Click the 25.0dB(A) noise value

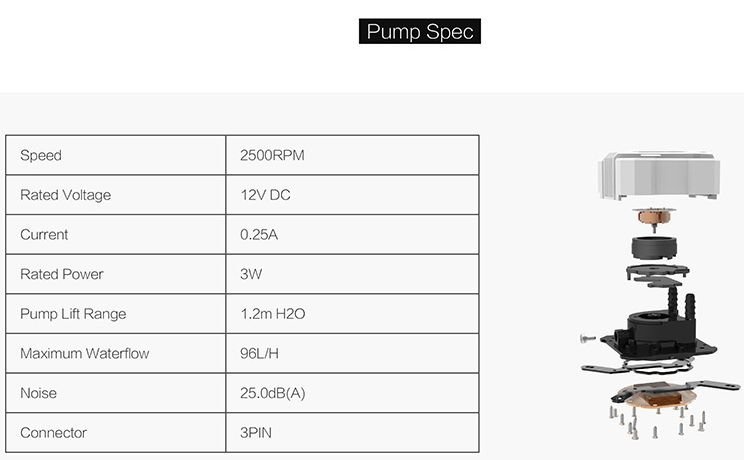[272, 393]
